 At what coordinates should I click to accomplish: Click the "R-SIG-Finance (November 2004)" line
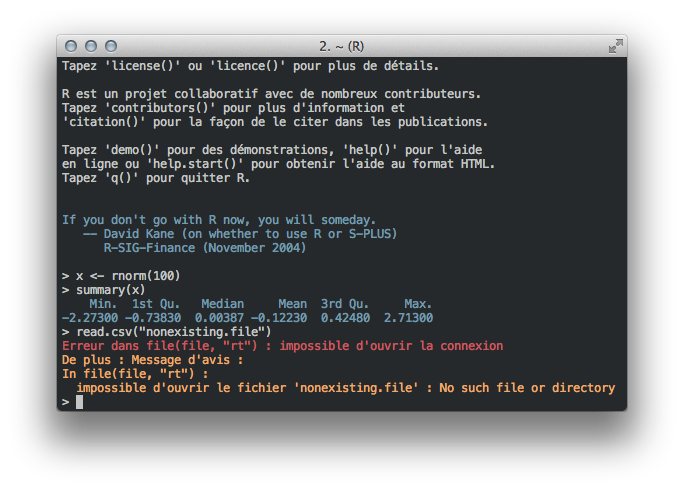tap(205, 247)
